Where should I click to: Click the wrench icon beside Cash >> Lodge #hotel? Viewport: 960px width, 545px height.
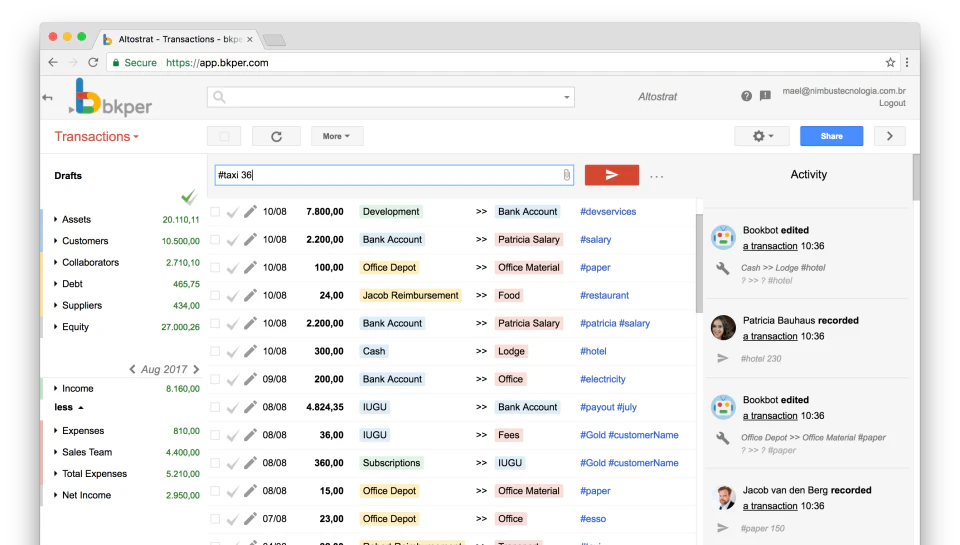click(723, 268)
